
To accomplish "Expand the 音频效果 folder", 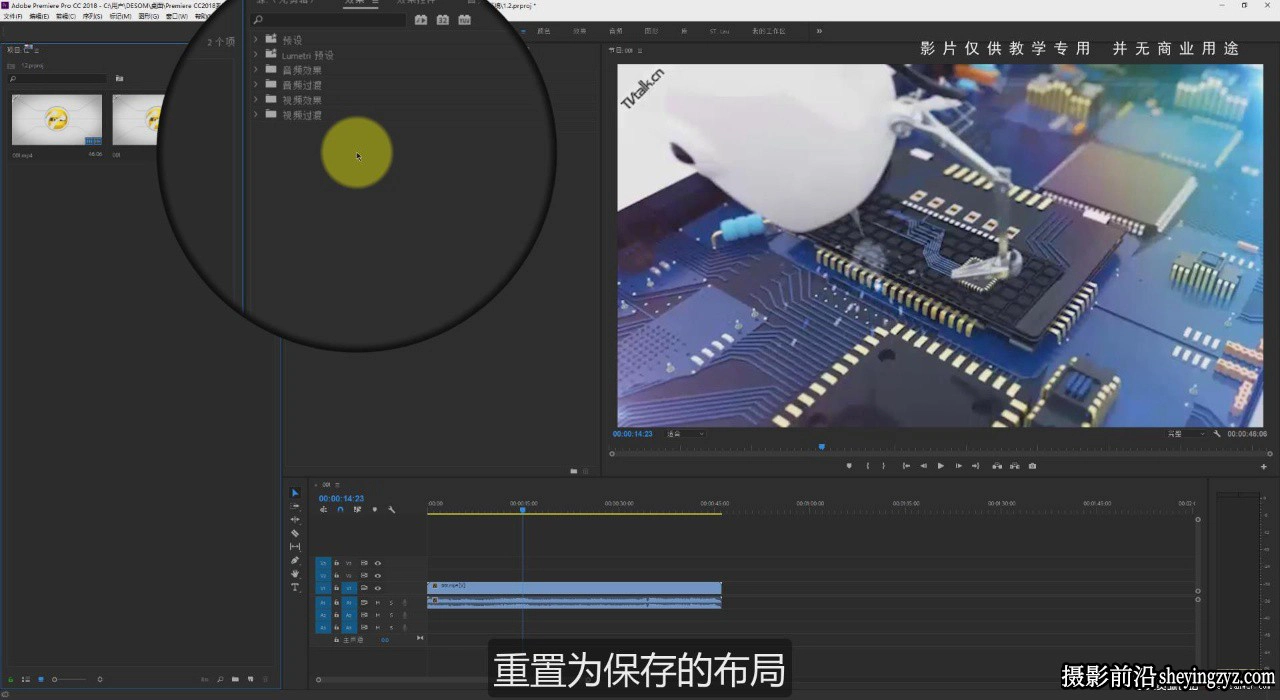I will [x=256, y=70].
